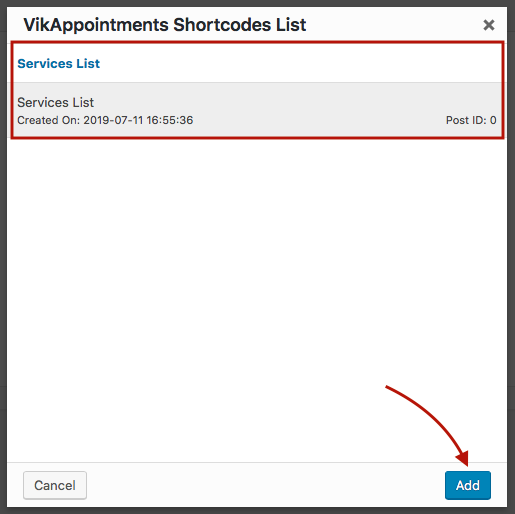Click the Created On 2019-07-11 timestamp text

pos(105,120)
